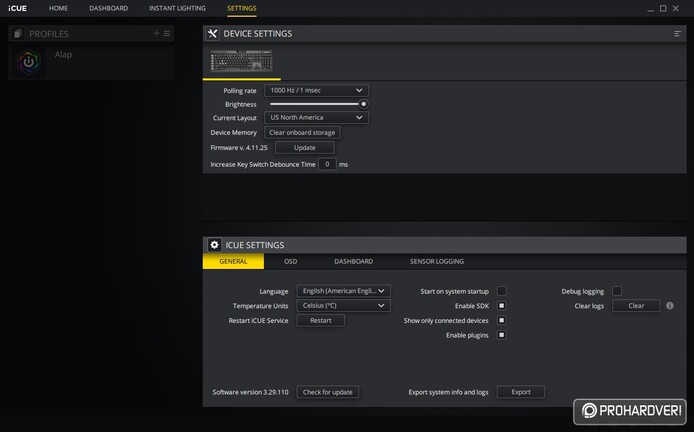694x432 pixels.
Task: Maximize the iCUE window
Action: point(663,8)
